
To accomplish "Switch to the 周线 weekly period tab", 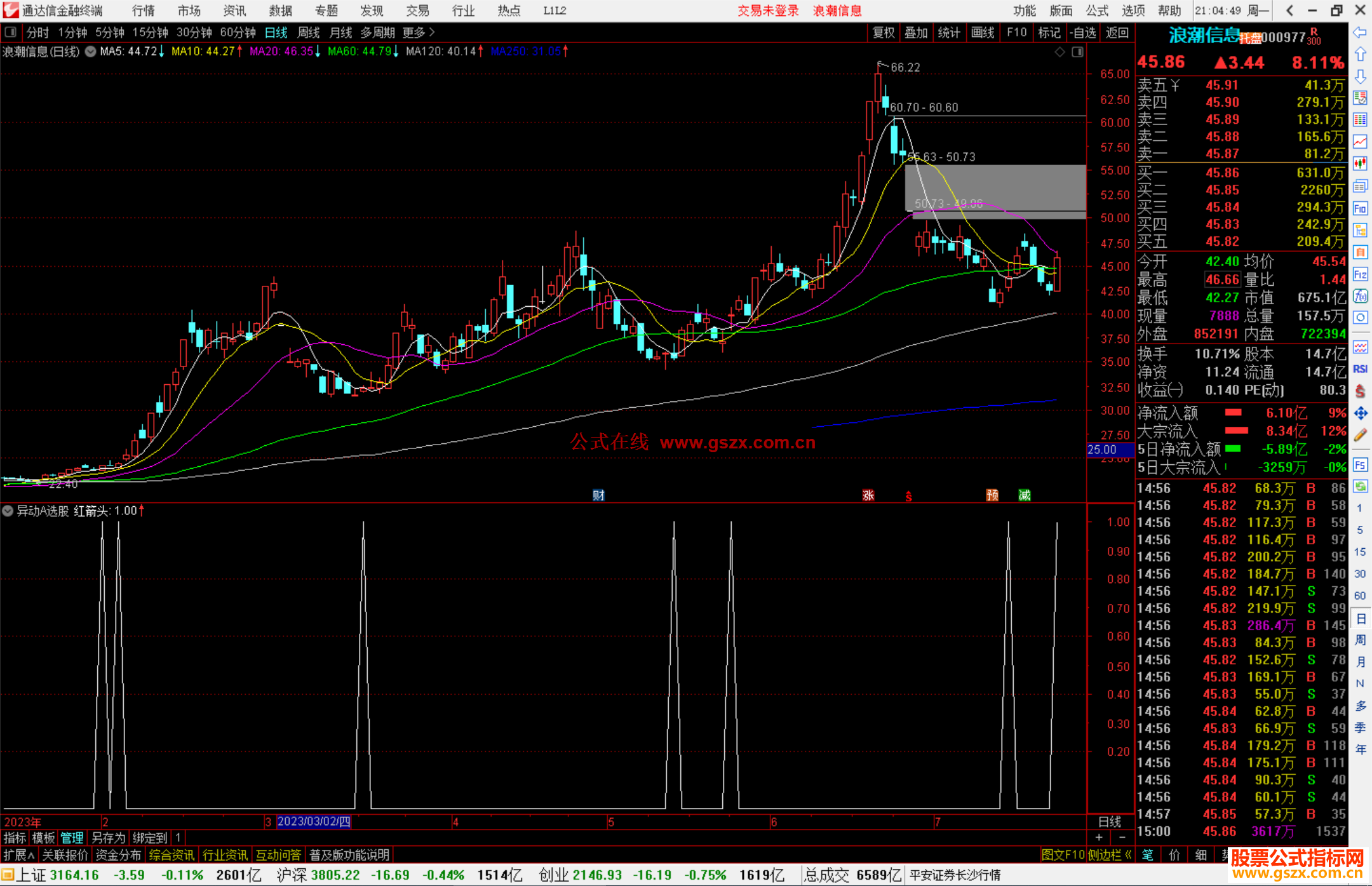I will [x=308, y=32].
